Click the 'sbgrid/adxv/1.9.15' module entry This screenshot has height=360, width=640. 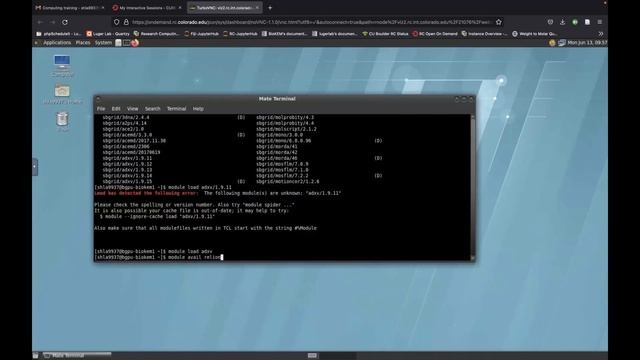coord(127,181)
